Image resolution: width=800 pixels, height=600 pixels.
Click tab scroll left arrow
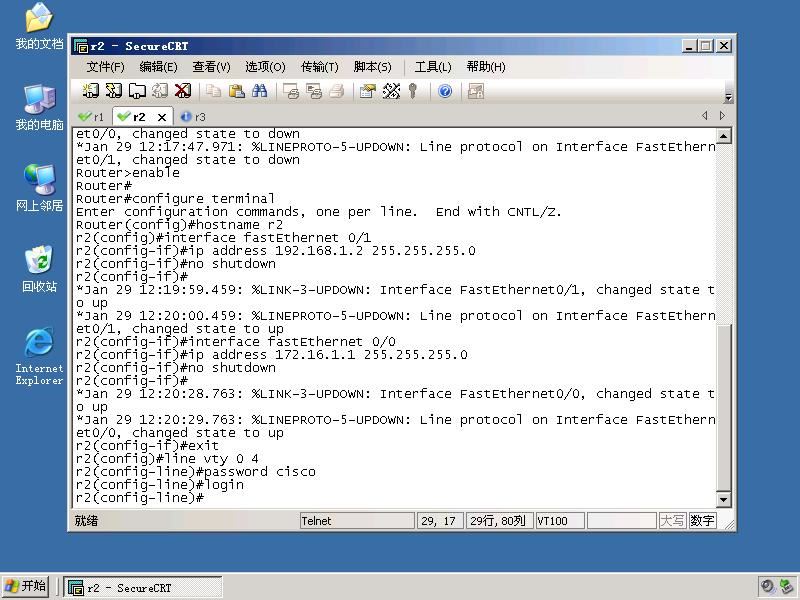click(x=705, y=115)
